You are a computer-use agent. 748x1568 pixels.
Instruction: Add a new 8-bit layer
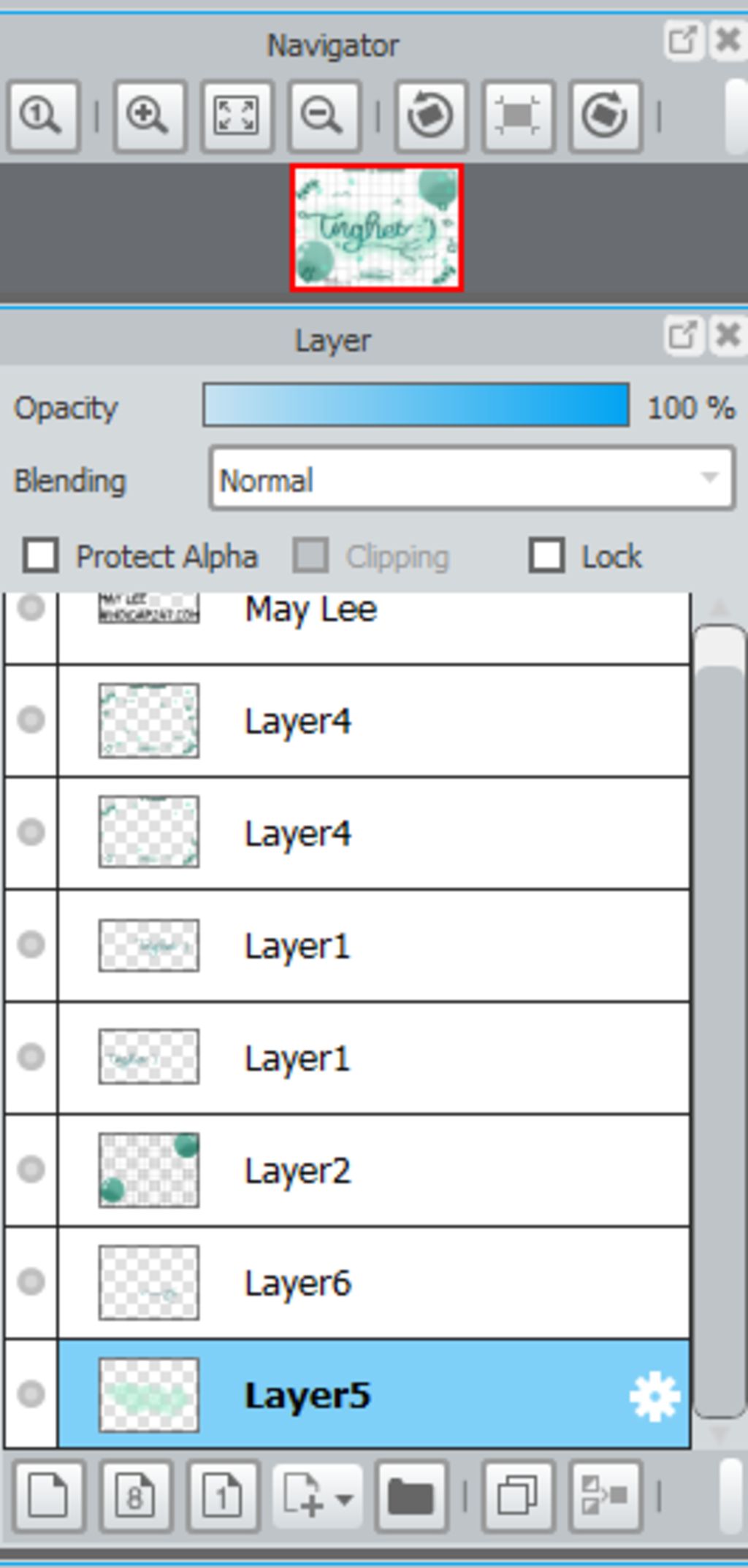coord(136,1495)
